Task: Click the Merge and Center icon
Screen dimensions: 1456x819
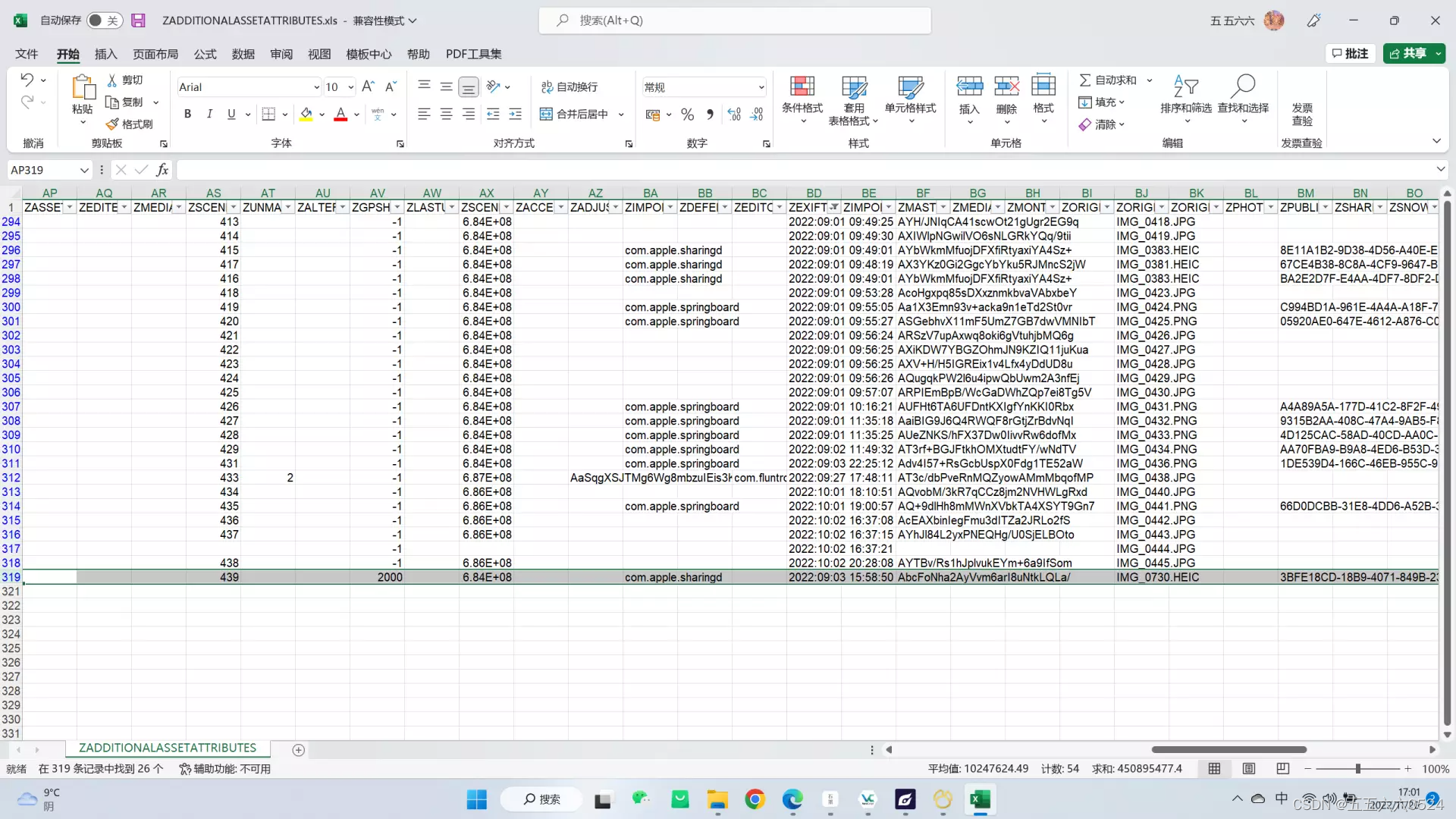Action: click(x=546, y=115)
